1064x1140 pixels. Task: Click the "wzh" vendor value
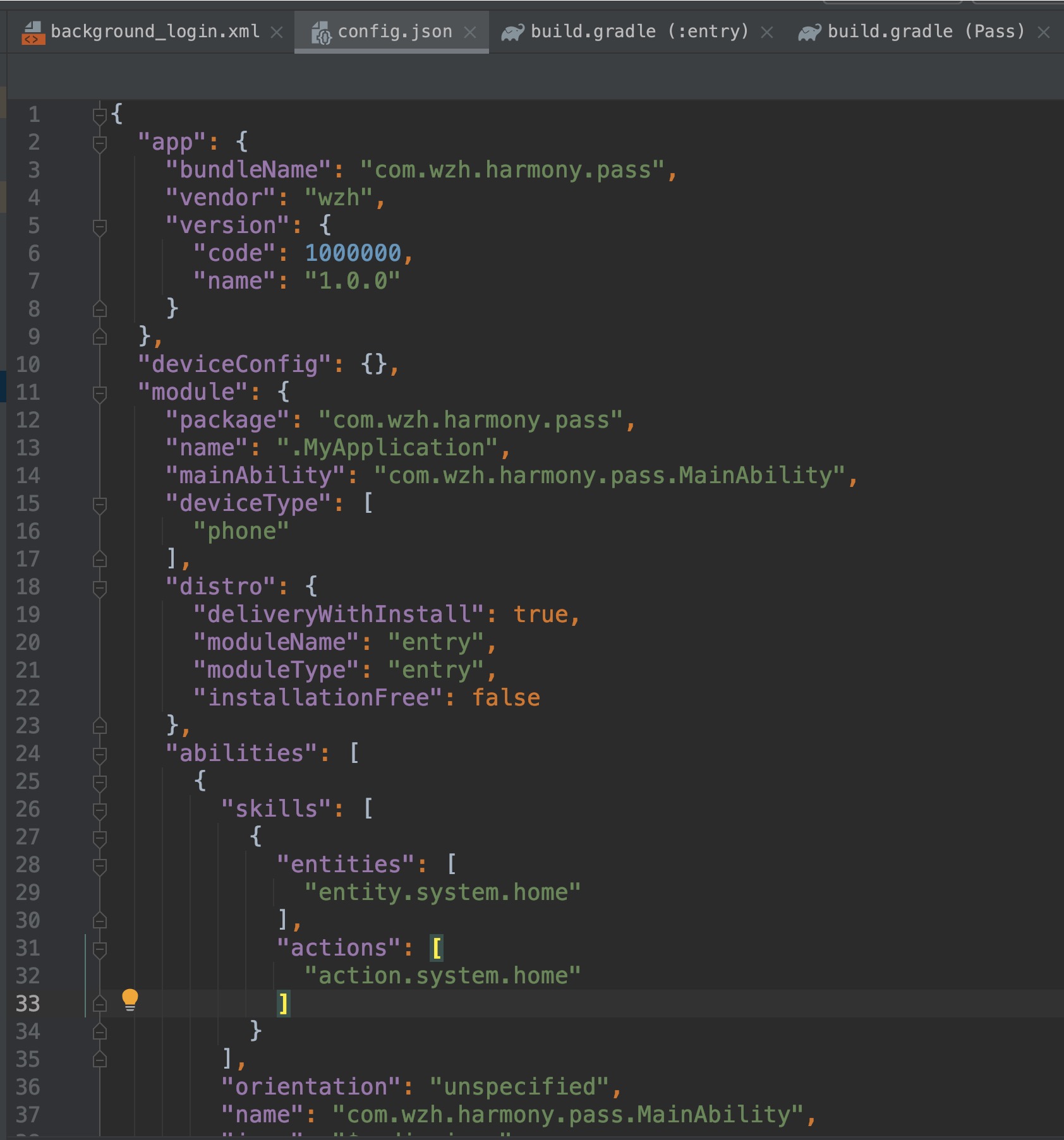[x=339, y=198]
